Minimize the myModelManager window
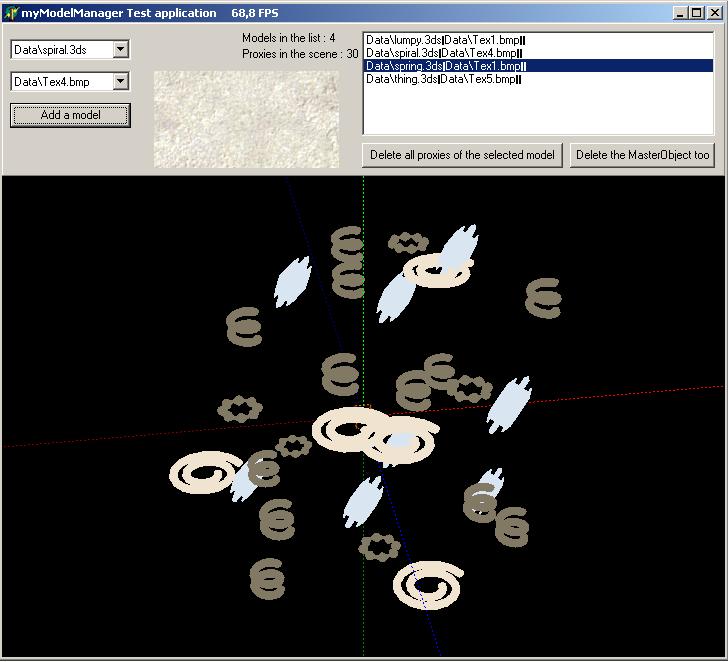728x662 pixels. (x=680, y=13)
